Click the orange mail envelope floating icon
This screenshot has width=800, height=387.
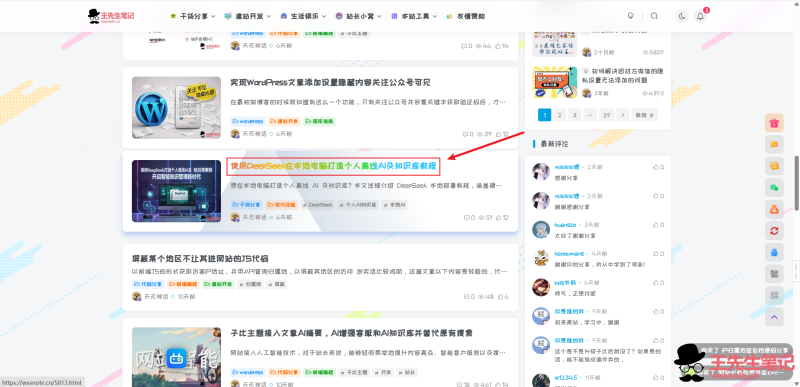pyautogui.click(x=774, y=145)
